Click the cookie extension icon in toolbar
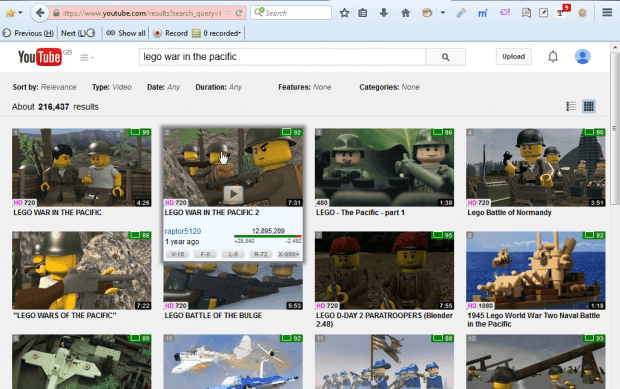This screenshot has width=620, height=389. click(582, 13)
